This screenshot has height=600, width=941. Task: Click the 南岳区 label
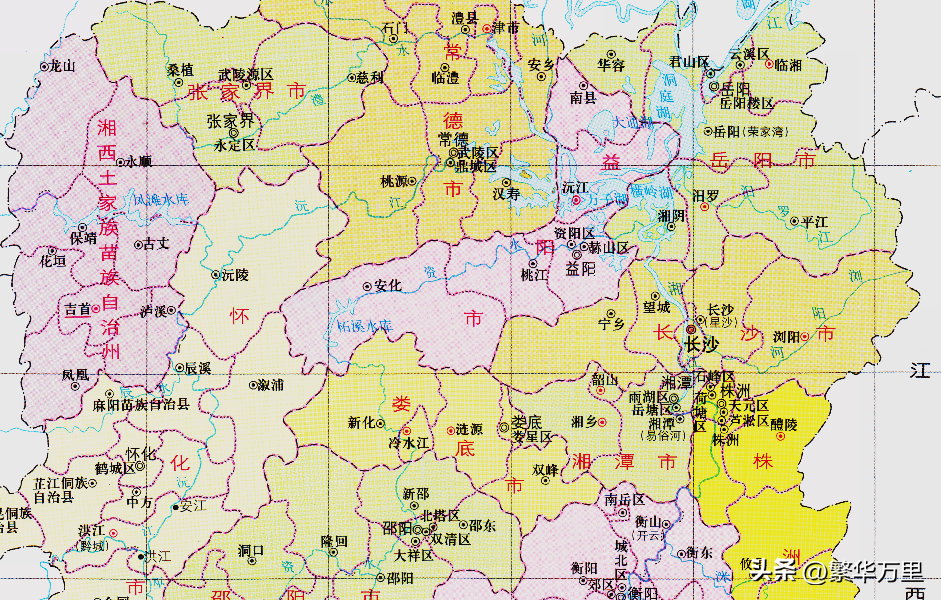pyautogui.click(x=625, y=499)
